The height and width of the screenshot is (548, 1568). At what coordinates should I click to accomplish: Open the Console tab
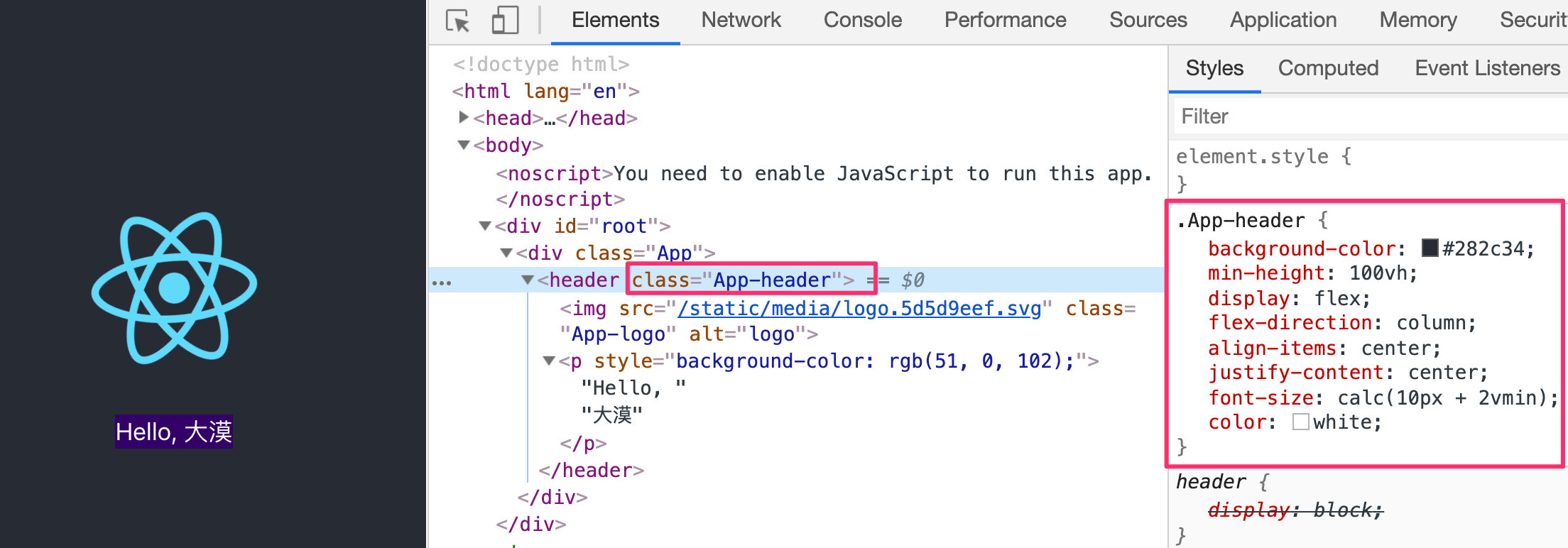[x=863, y=20]
